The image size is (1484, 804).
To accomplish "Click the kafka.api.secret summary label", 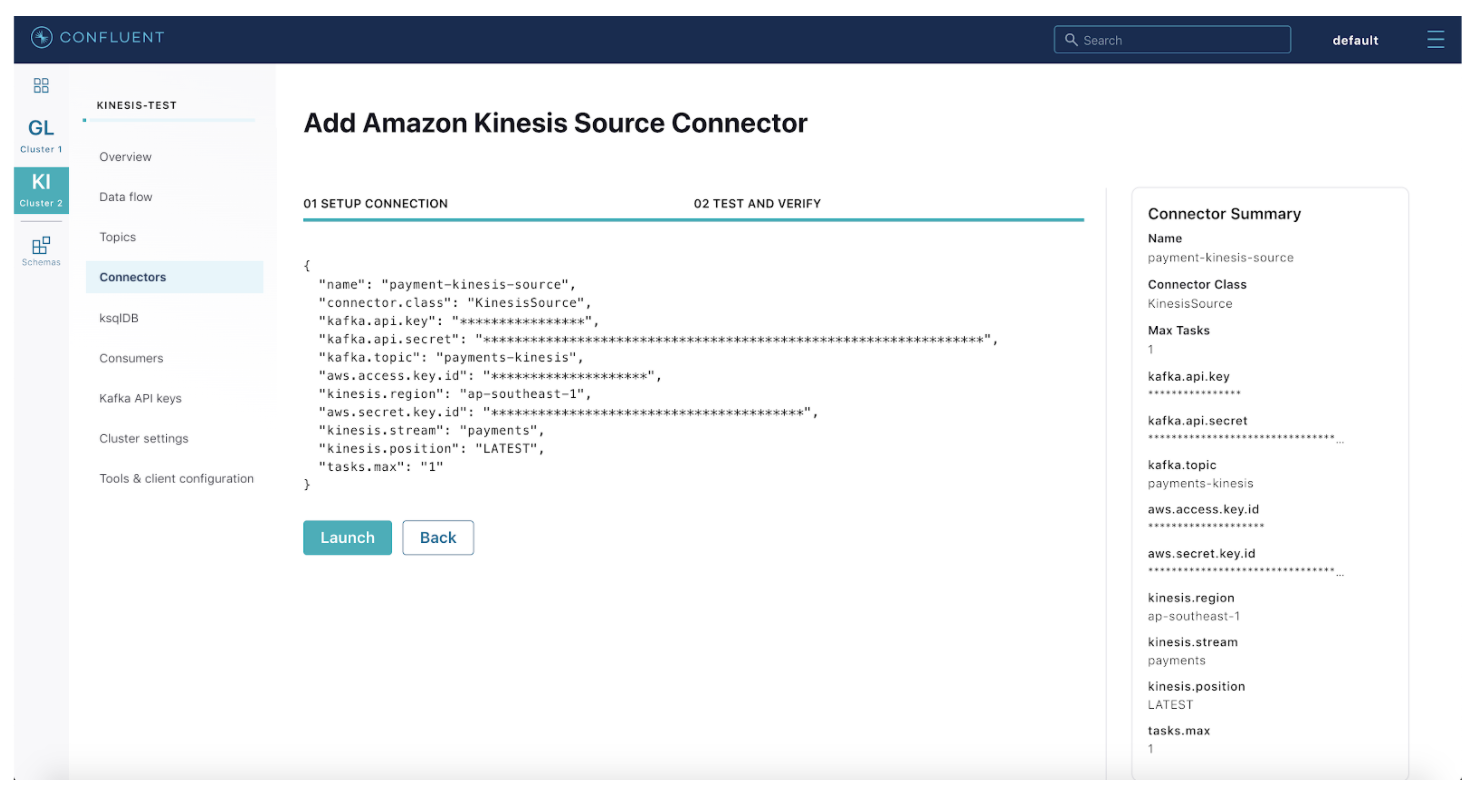I will click(1197, 421).
